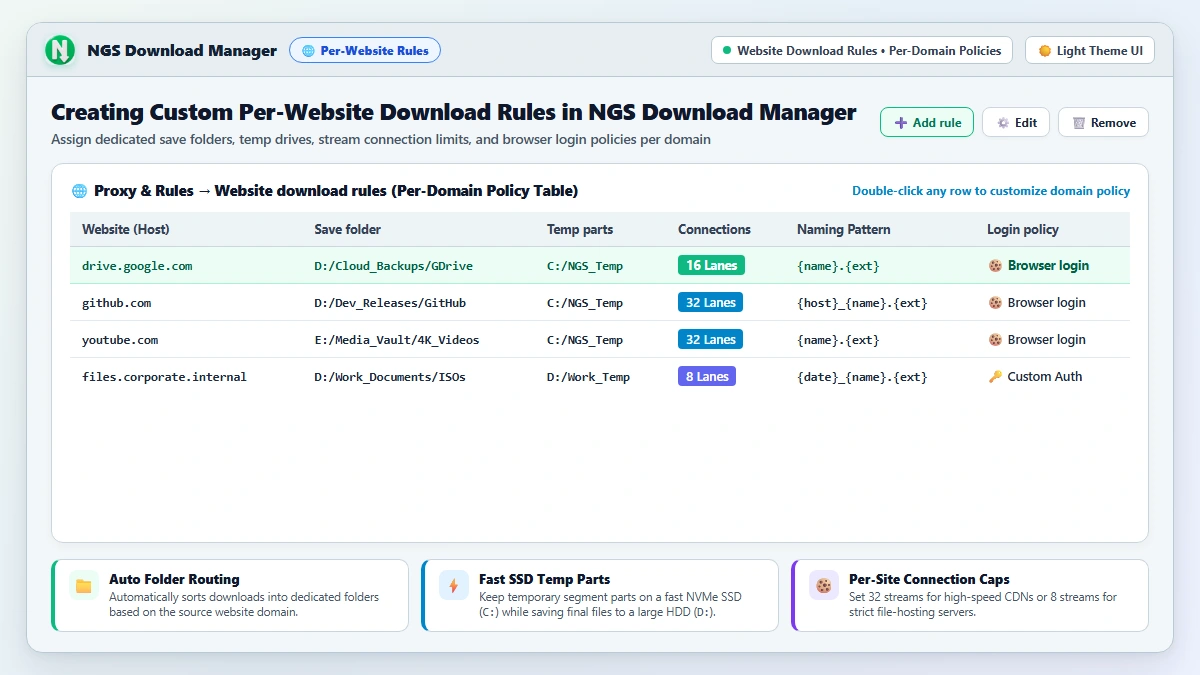Select the github.com host cell
This screenshot has height=675, width=1200.
[117, 303]
